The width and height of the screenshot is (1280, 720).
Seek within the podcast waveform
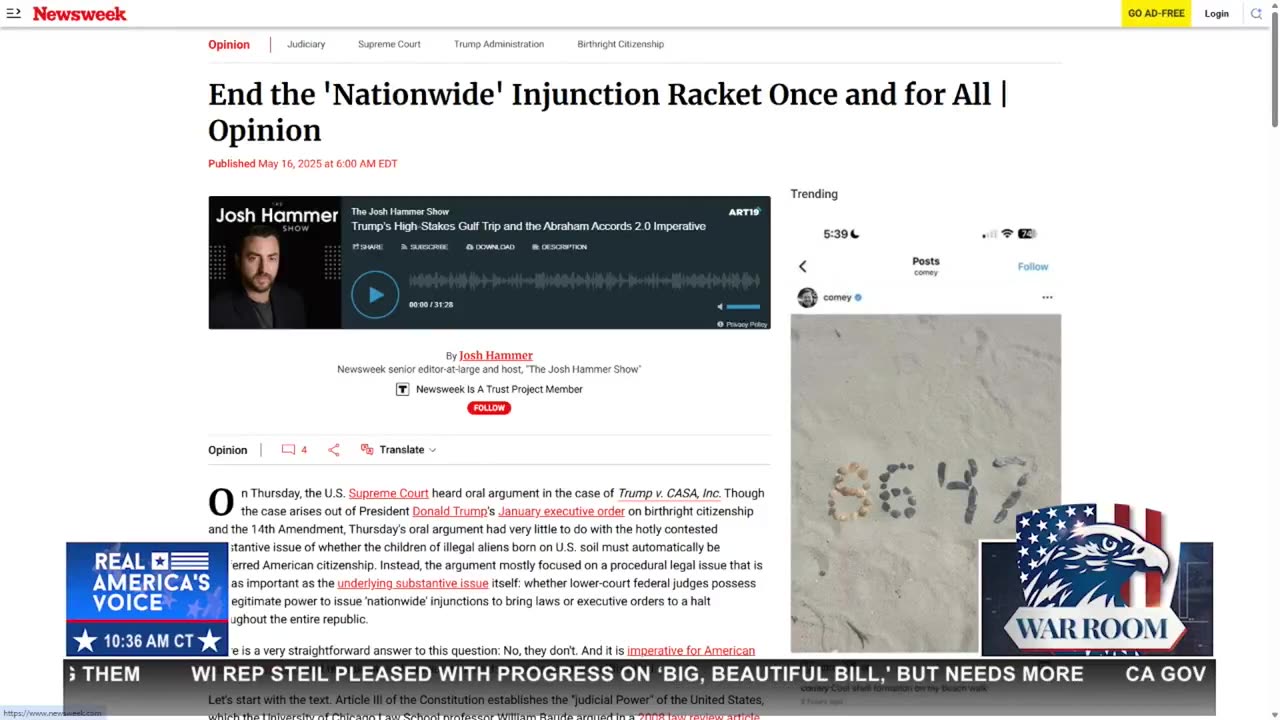[x=584, y=282]
